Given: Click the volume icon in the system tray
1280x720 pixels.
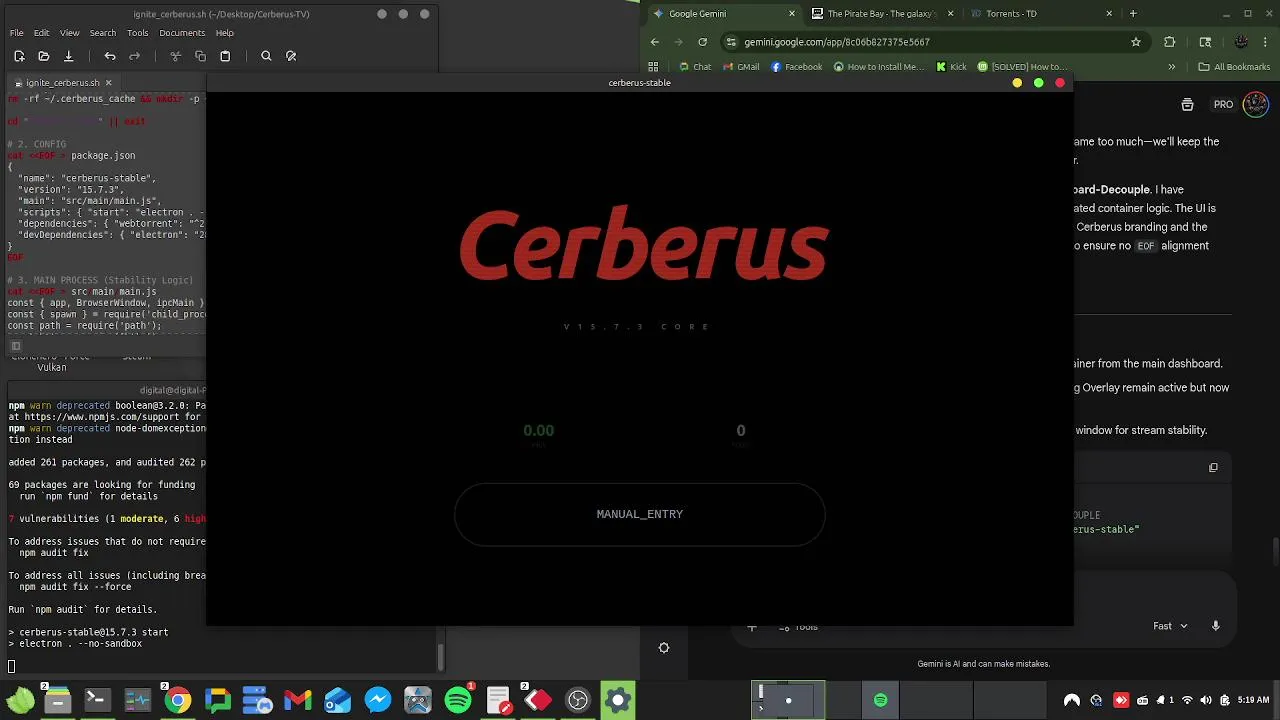Looking at the screenshot, I should point(1206,700).
